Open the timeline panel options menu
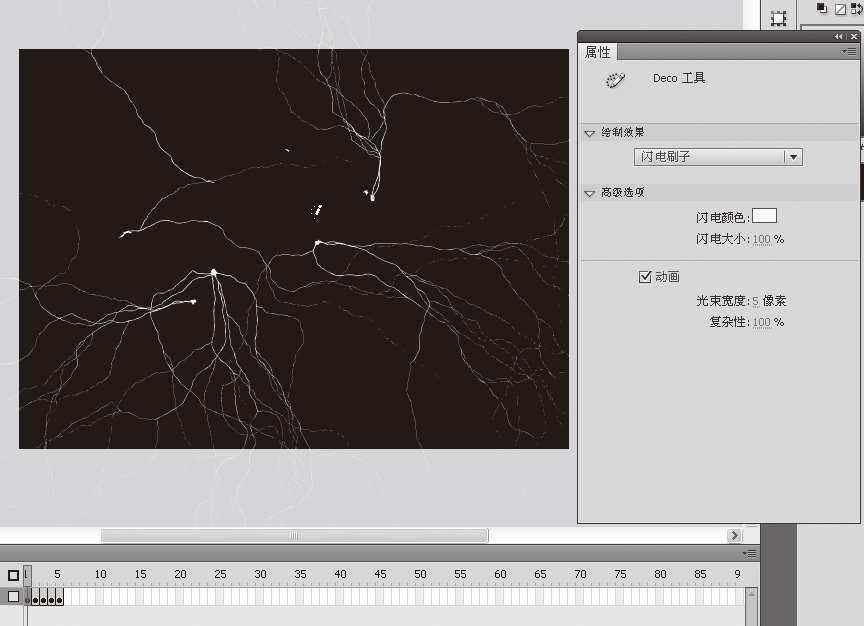This screenshot has width=864, height=626. (749, 553)
